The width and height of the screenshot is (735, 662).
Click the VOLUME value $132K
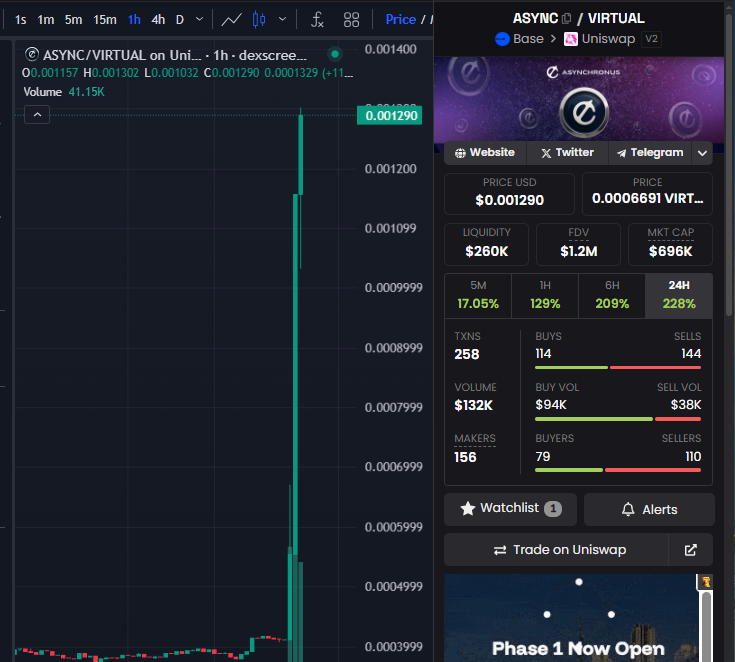473,405
